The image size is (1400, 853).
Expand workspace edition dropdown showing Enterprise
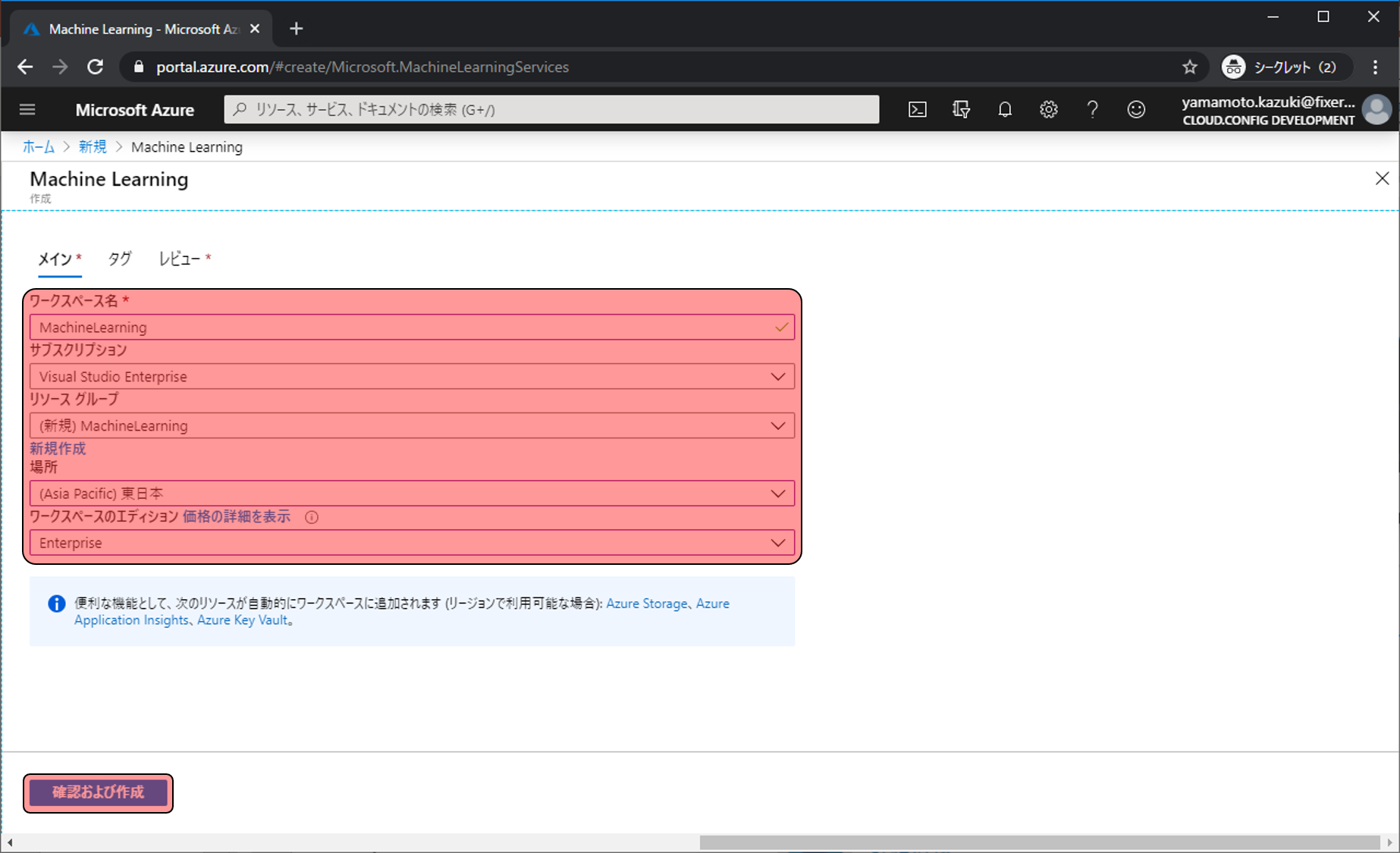tap(412, 543)
